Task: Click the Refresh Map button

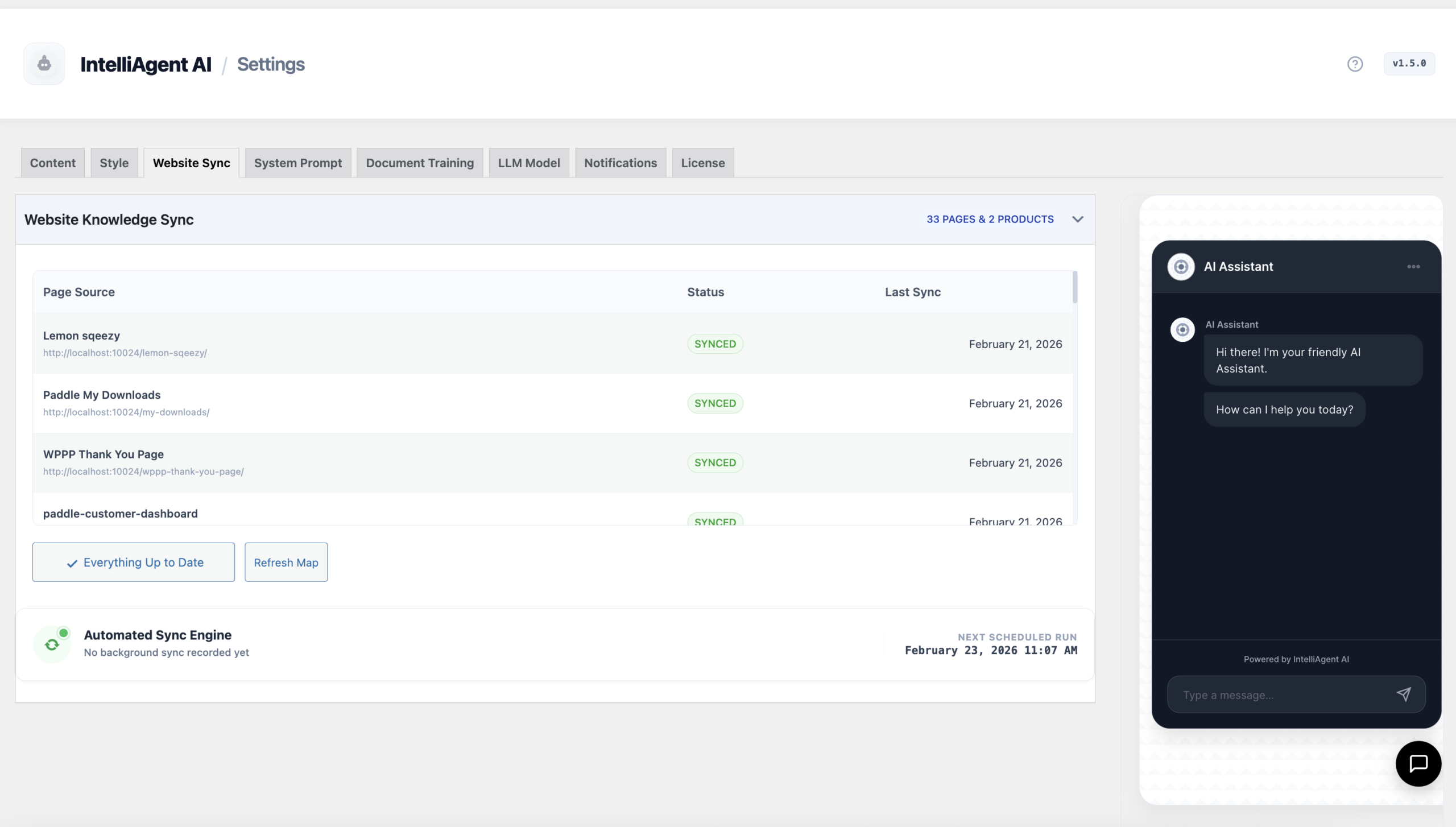Action: [286, 562]
